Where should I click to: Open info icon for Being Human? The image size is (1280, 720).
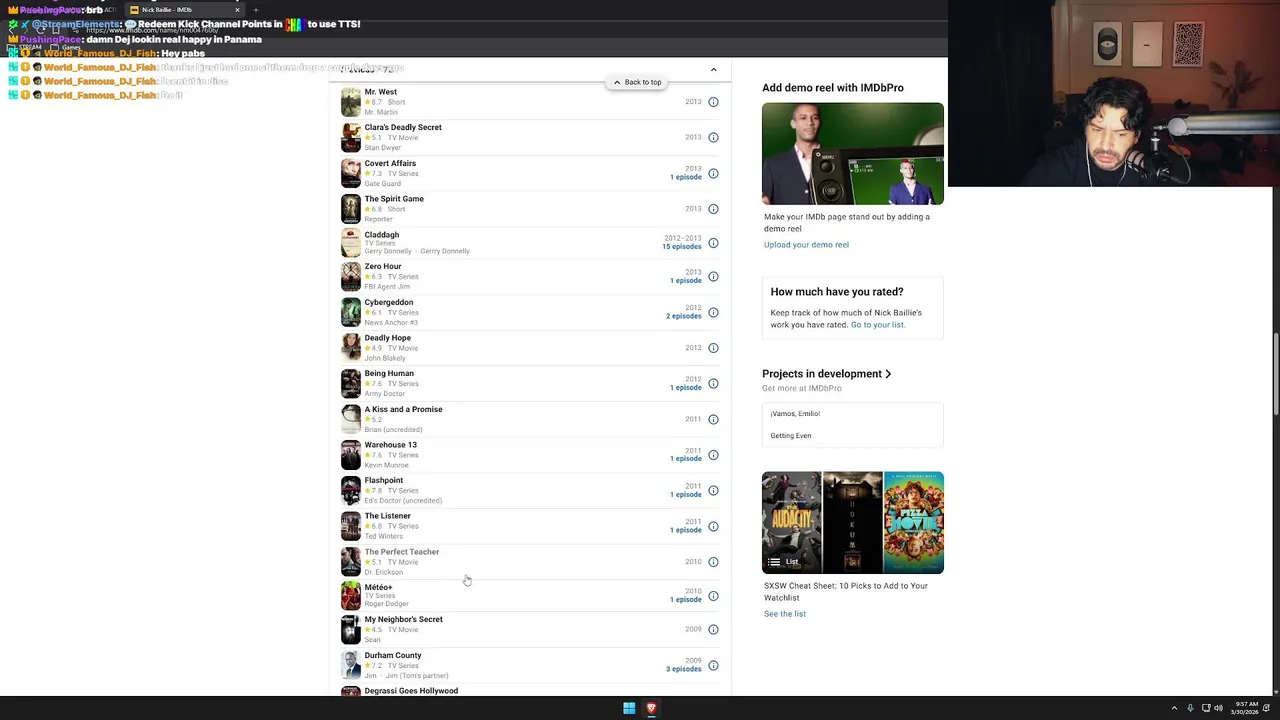tap(713, 384)
